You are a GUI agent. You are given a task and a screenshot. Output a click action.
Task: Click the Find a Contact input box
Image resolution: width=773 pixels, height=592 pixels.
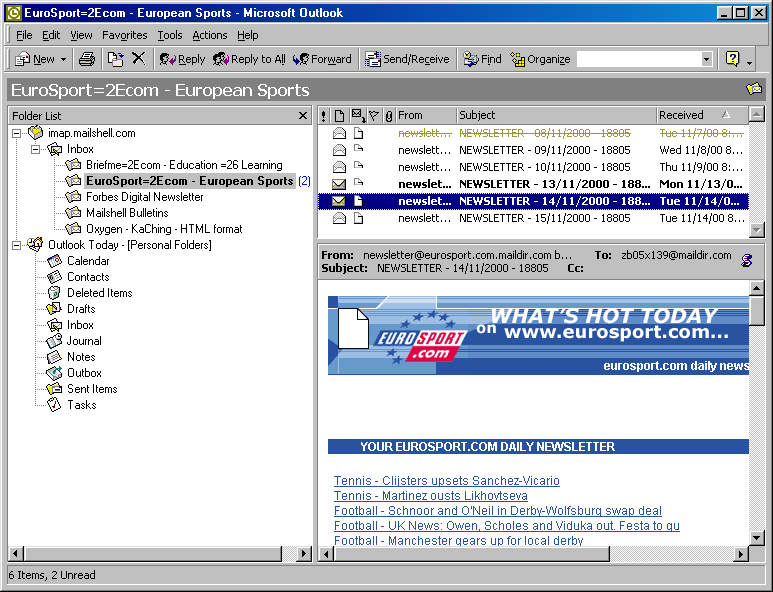coord(639,60)
